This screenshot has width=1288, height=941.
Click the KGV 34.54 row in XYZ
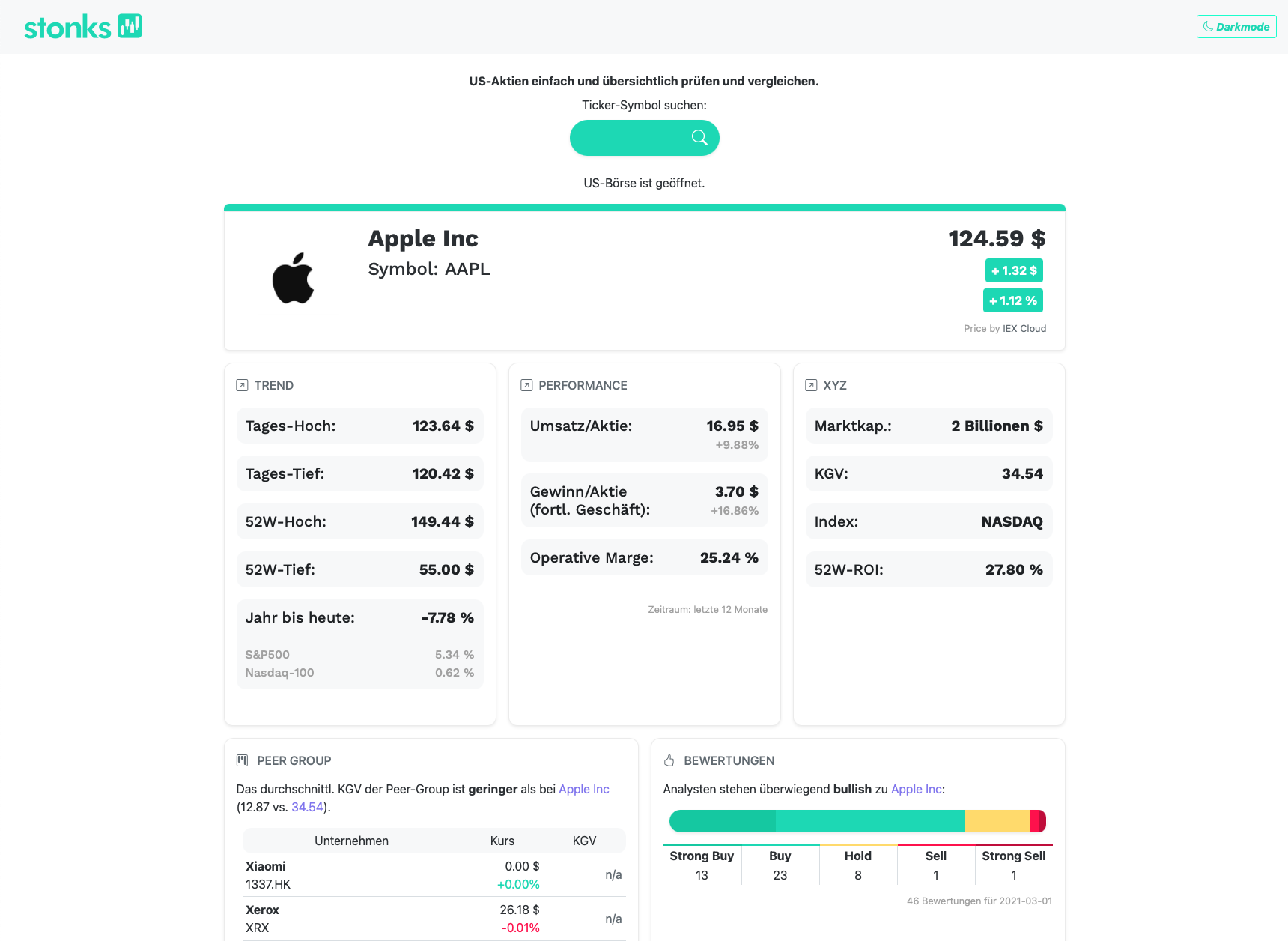coord(929,473)
